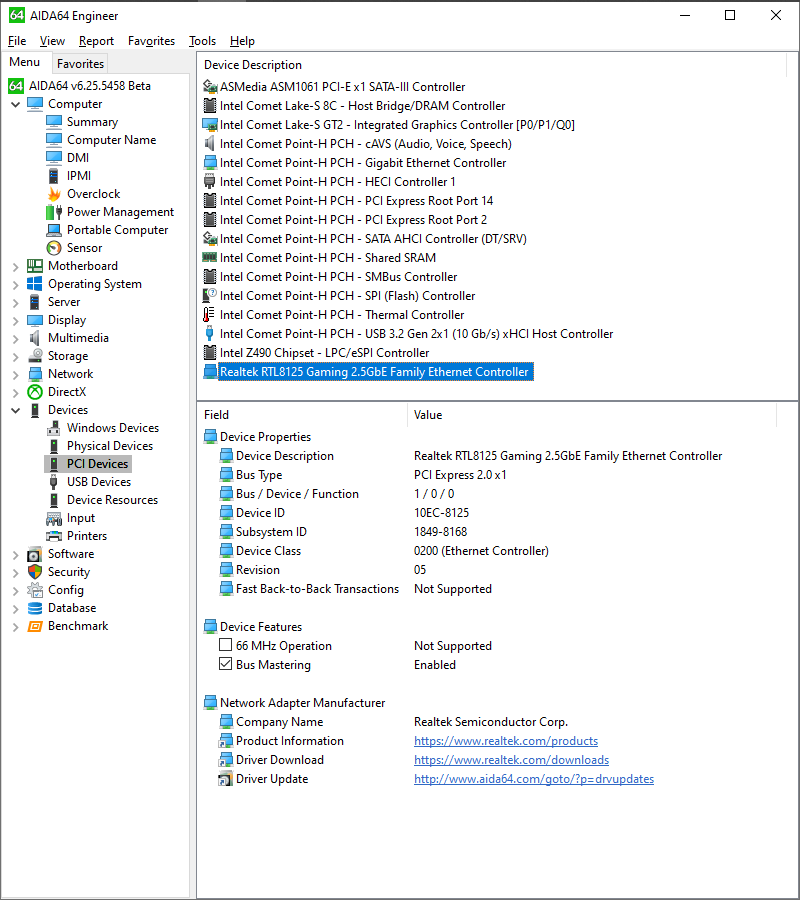
Task: Expand the Display tree node
Action: [x=16, y=320]
